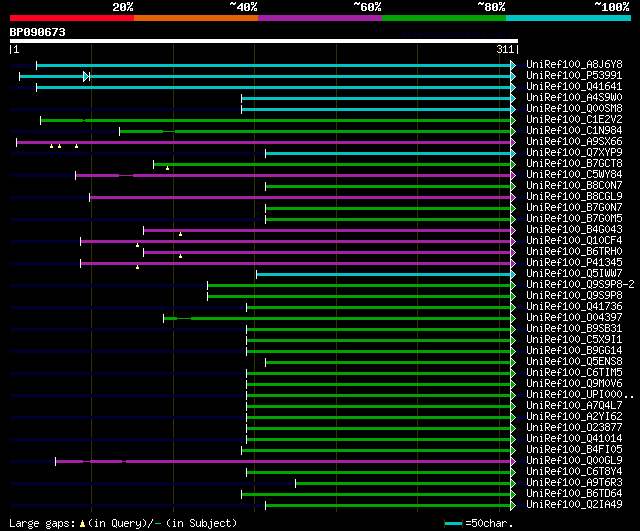Click the end arrow of UniRef100_Q2IA49 alignment
The image size is (640, 531).
pyautogui.click(x=513, y=505)
